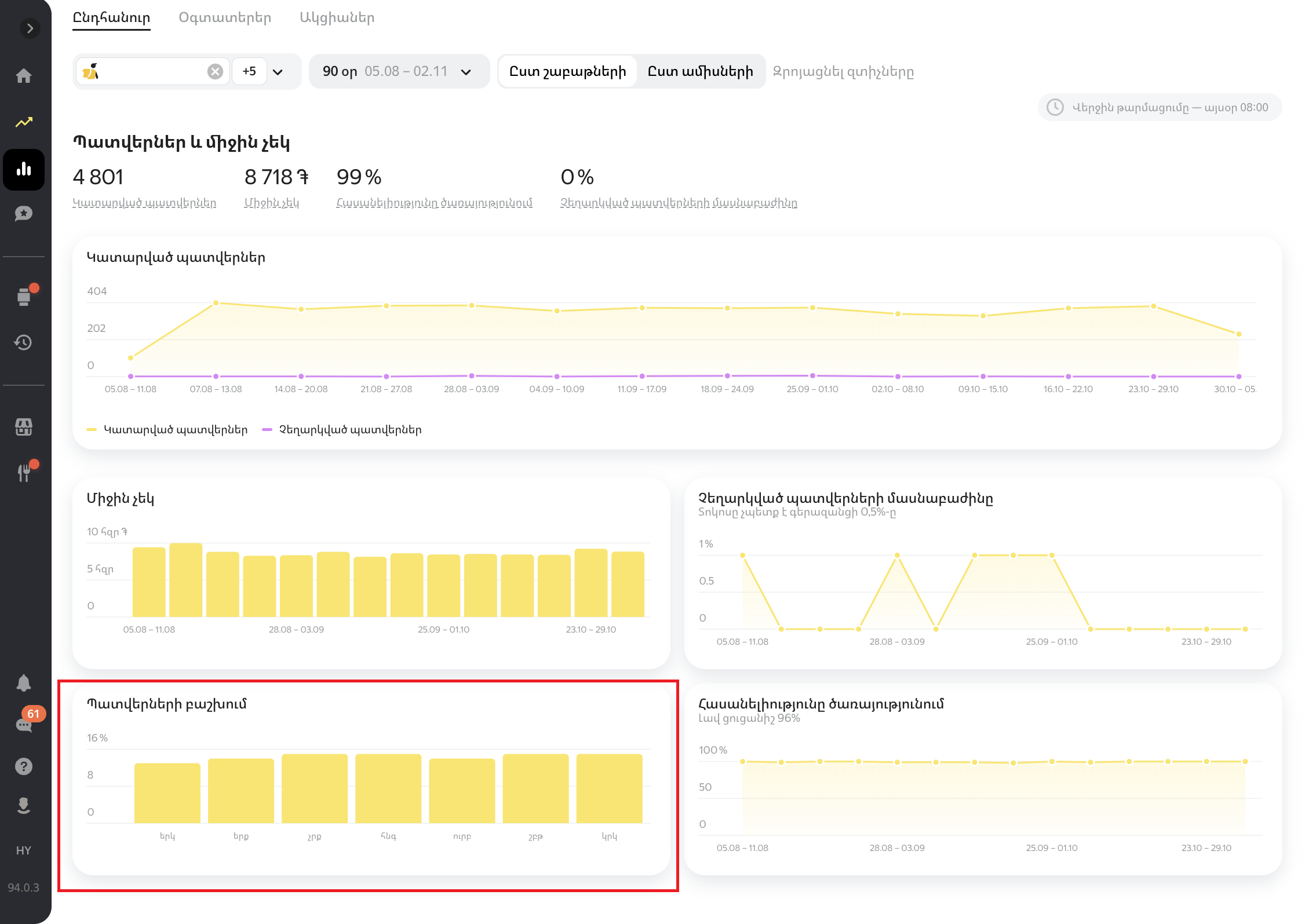Open the help question mark icon
The image size is (1316, 924).
(x=24, y=766)
